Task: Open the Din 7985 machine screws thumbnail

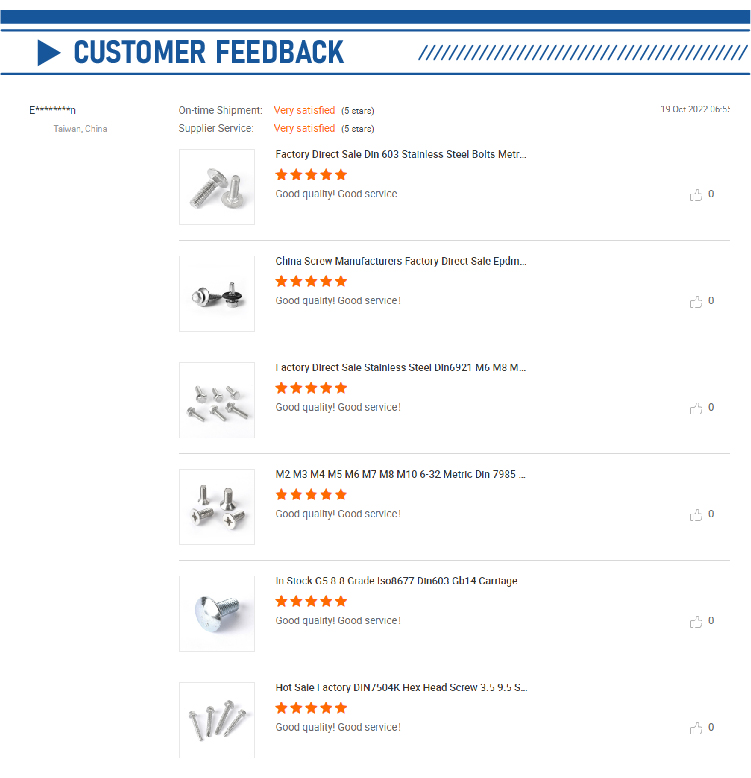Action: coord(217,507)
